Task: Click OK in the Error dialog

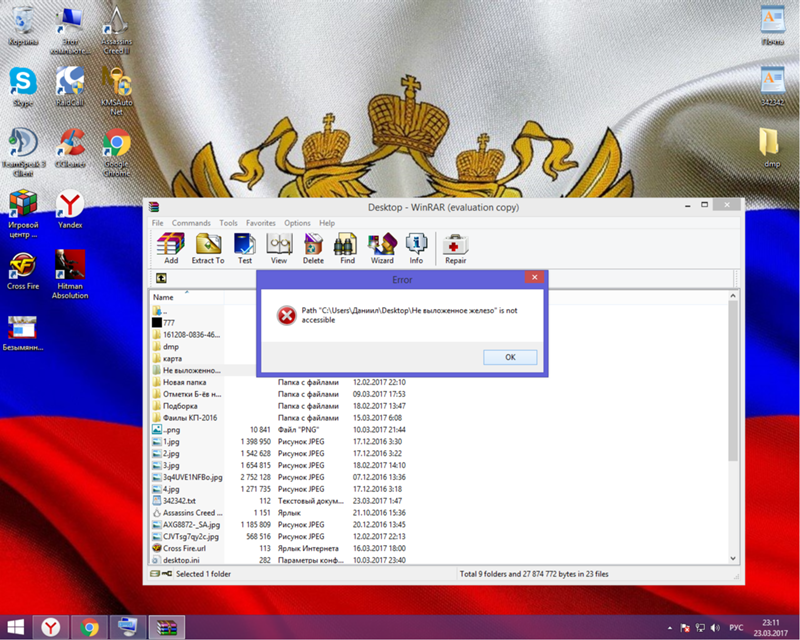Action: [x=510, y=357]
